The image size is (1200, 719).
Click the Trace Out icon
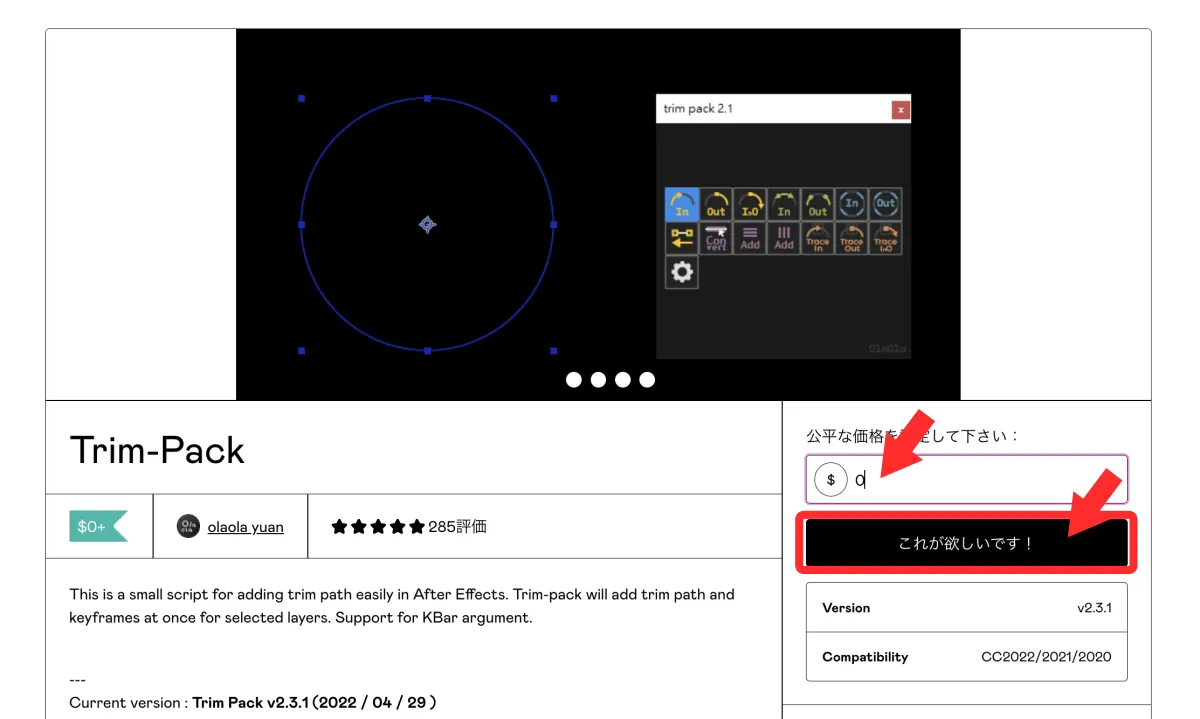point(852,239)
